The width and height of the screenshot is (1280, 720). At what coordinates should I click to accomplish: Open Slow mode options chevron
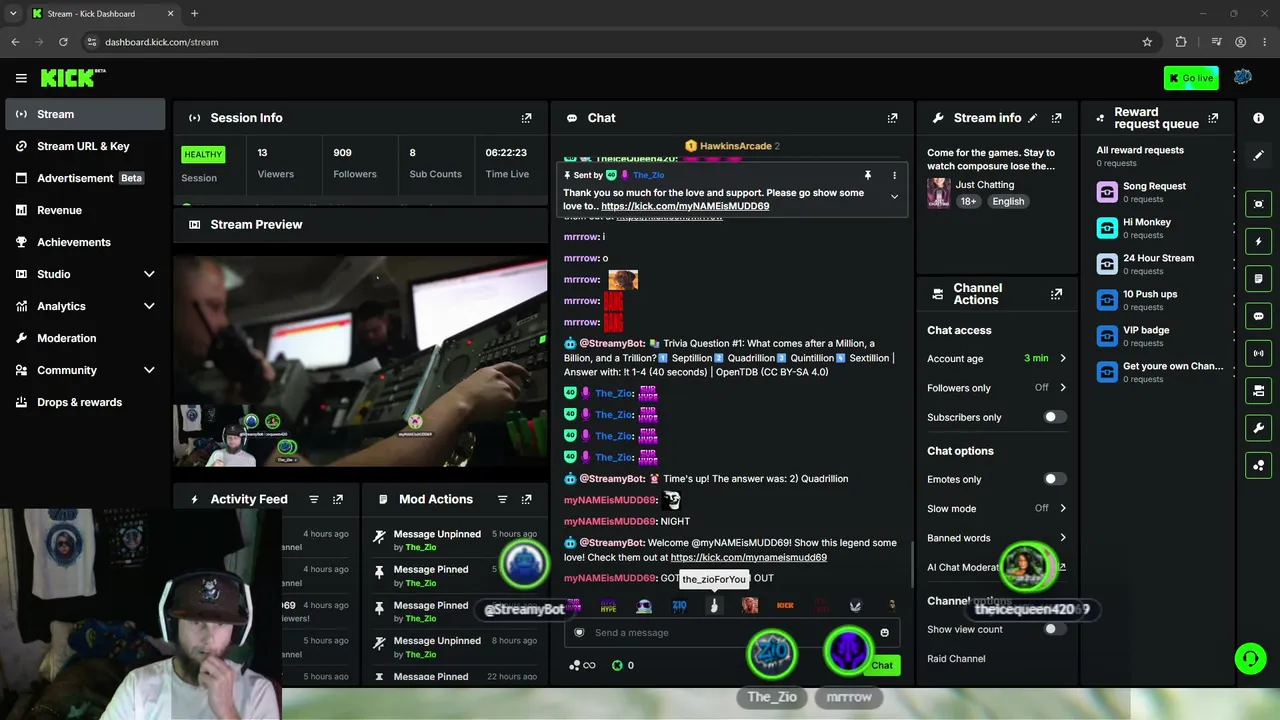pos(1063,508)
